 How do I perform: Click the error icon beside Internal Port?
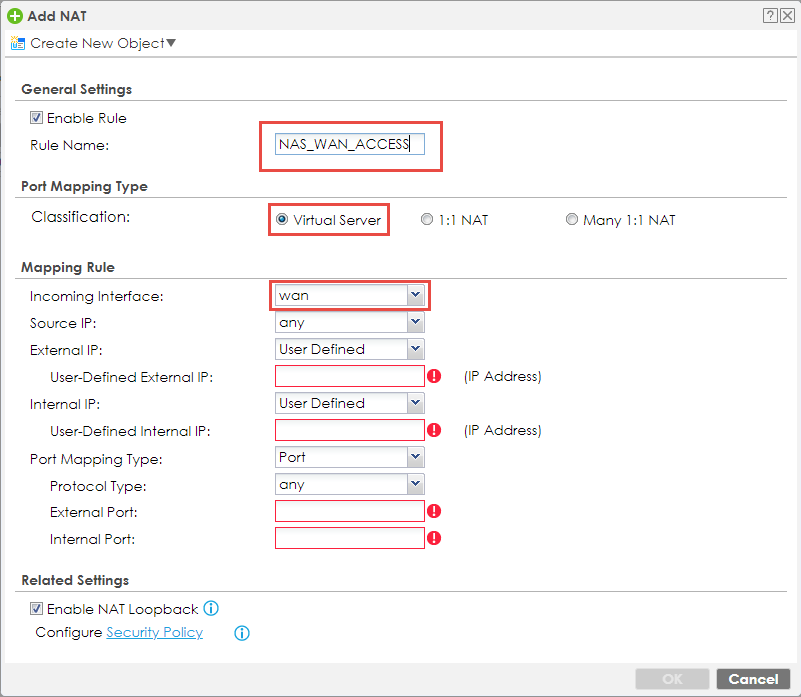point(434,538)
